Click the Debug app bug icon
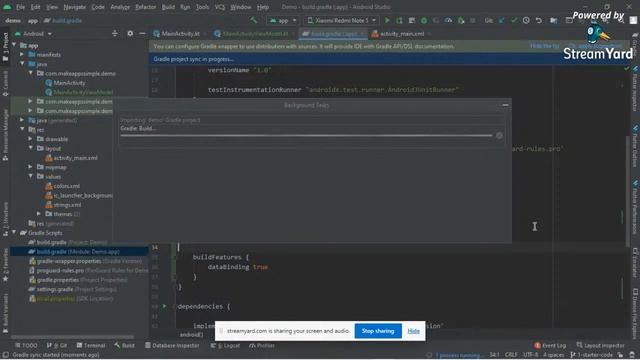 pyautogui.click(x=424, y=20)
